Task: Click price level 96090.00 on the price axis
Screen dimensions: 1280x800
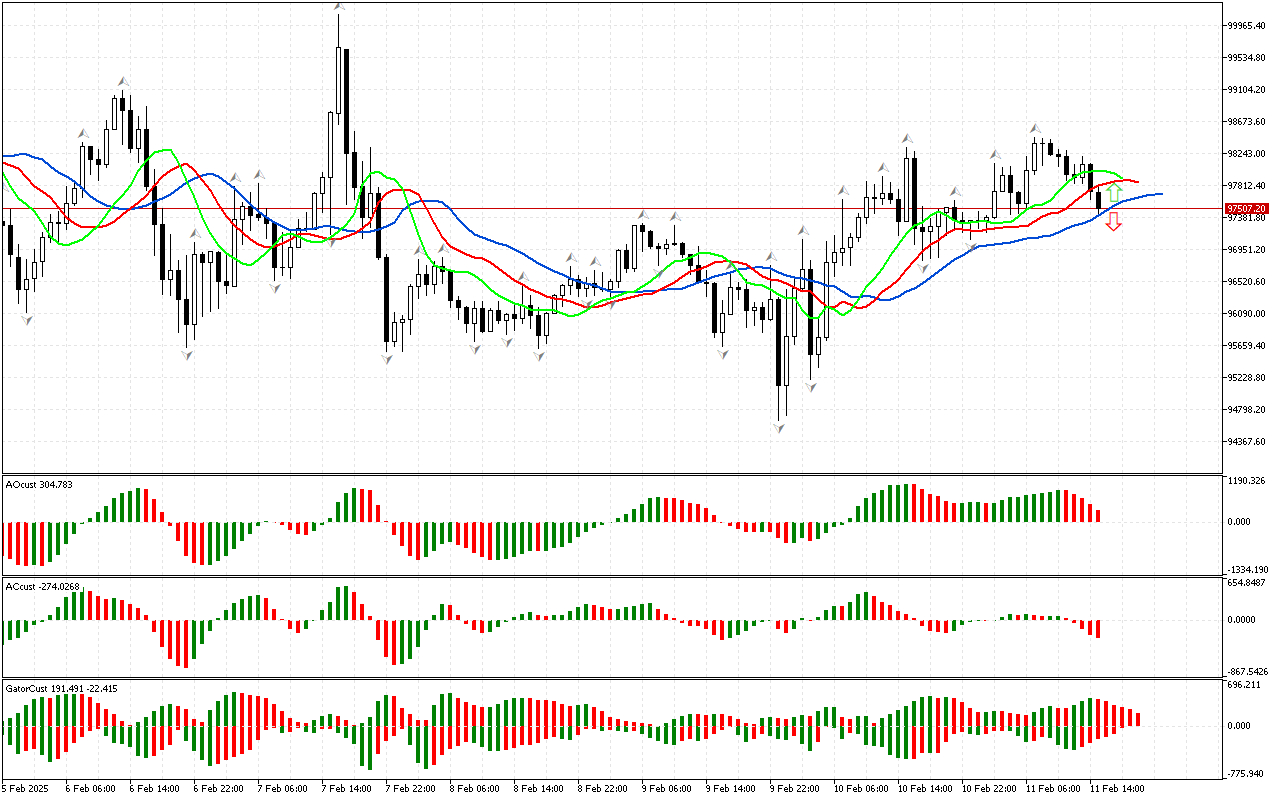Action: click(x=1246, y=314)
